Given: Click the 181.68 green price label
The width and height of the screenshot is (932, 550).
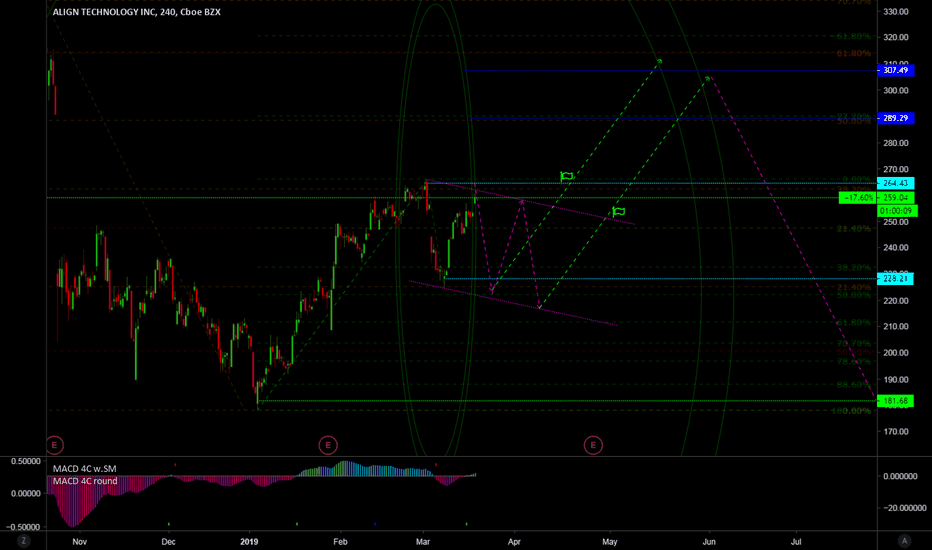Looking at the screenshot, I should coord(895,401).
